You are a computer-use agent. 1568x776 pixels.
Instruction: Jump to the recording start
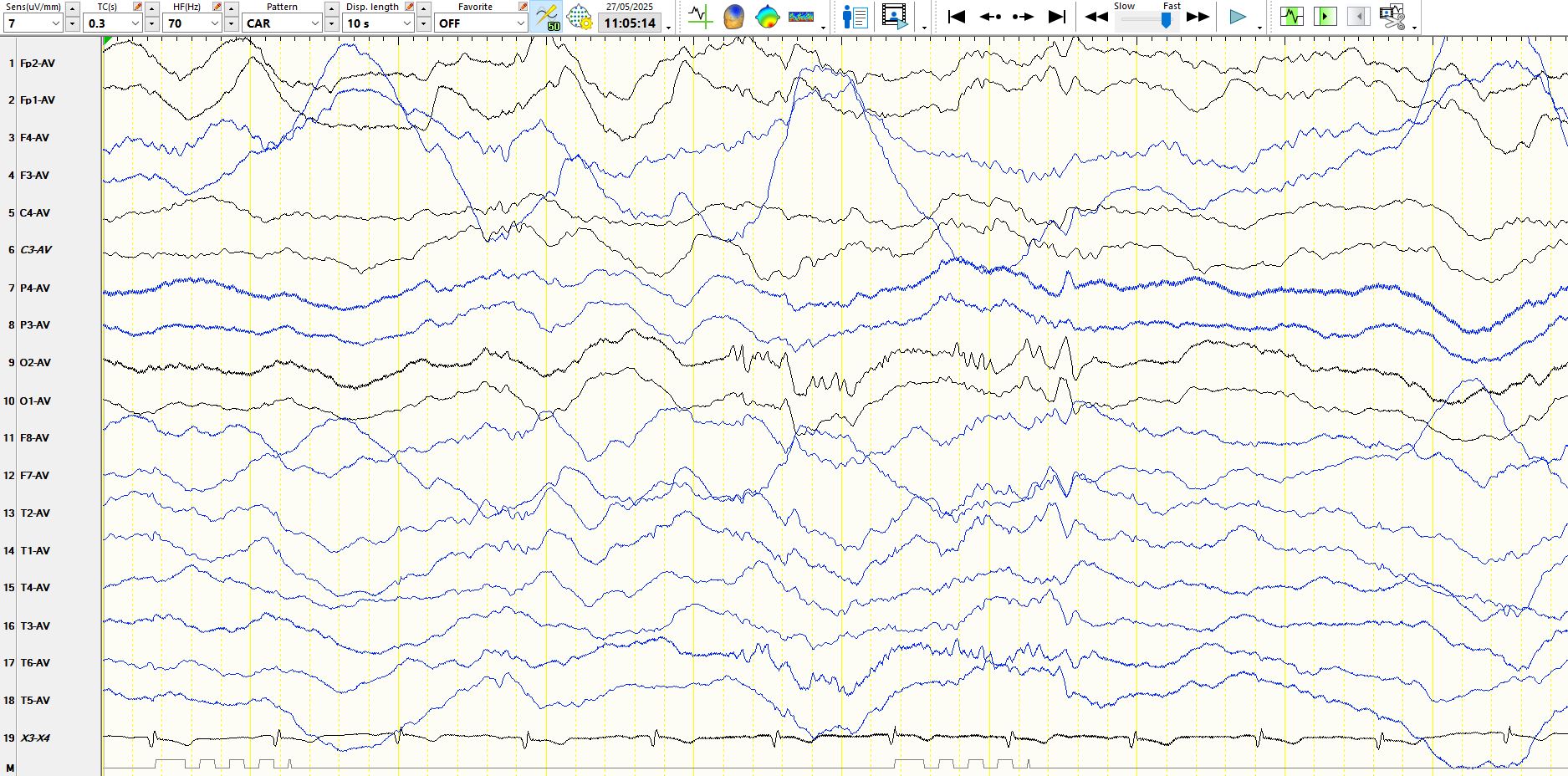[957, 16]
